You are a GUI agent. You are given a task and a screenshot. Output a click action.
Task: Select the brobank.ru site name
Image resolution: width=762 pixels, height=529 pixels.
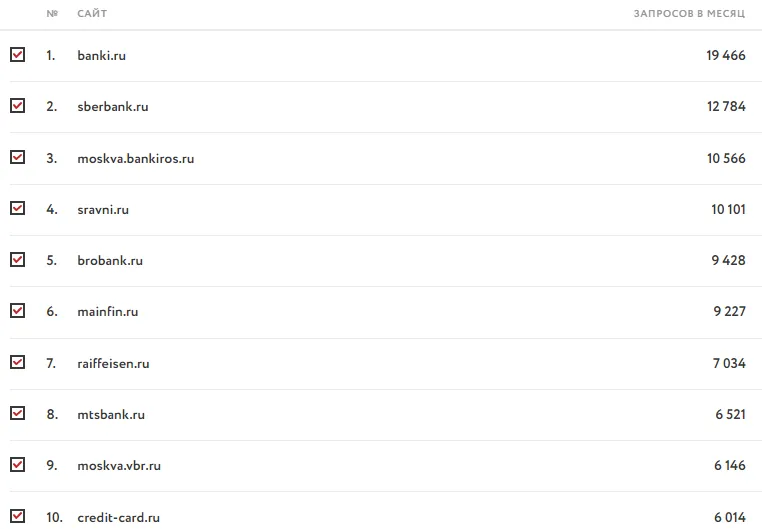click(x=110, y=260)
